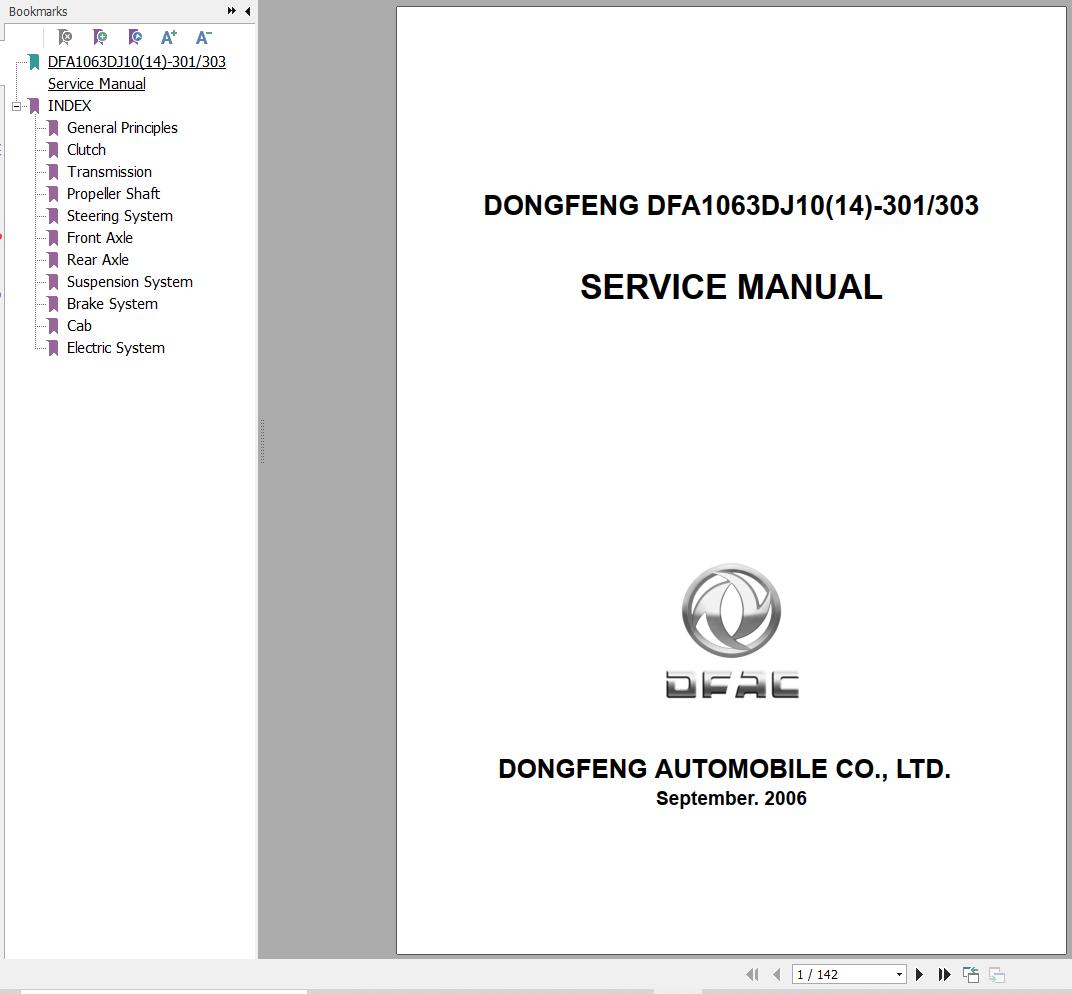This screenshot has height=994, width=1072.
Task: Open the Electric System bookmark
Action: tap(116, 348)
